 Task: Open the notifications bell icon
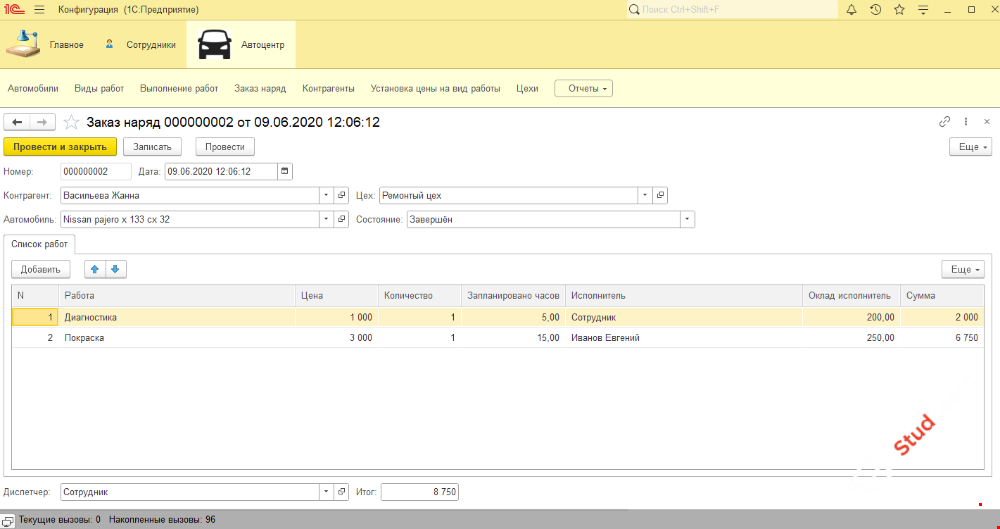[851, 10]
